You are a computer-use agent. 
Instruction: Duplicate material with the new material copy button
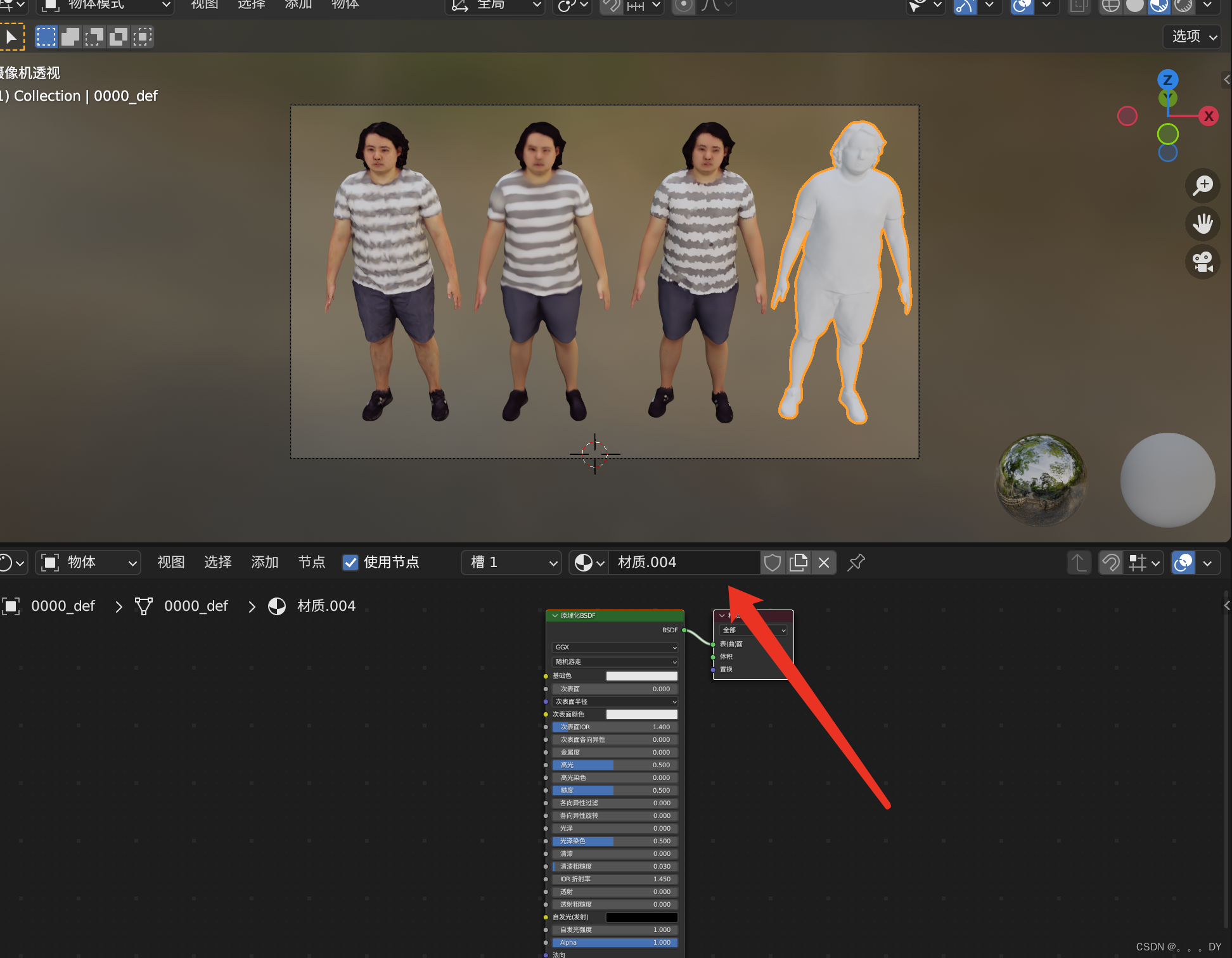pyautogui.click(x=798, y=562)
